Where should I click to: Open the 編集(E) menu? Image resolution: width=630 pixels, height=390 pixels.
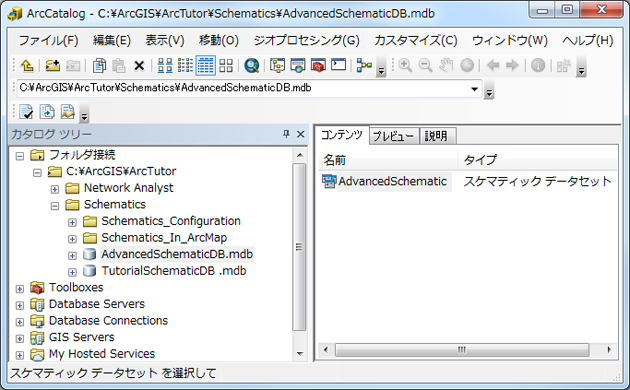click(x=112, y=40)
